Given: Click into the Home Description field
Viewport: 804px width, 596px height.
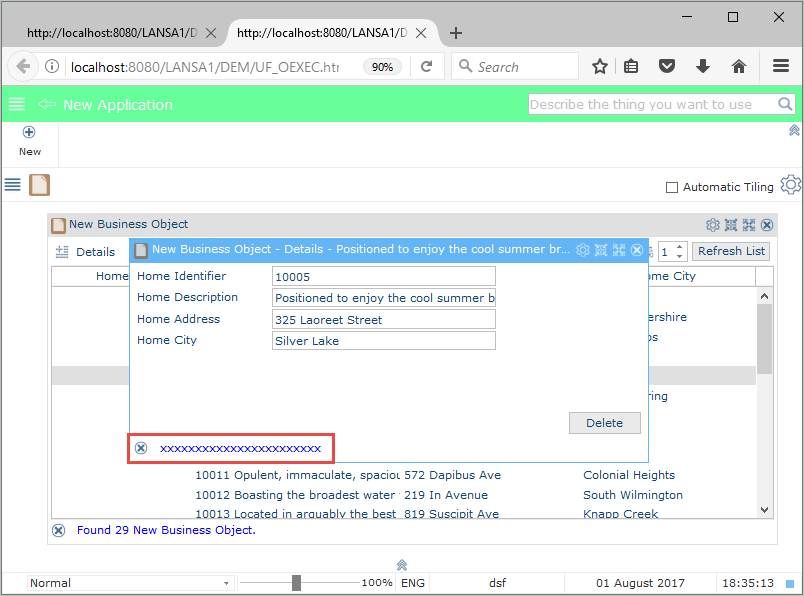Looking at the screenshot, I should click(x=384, y=297).
